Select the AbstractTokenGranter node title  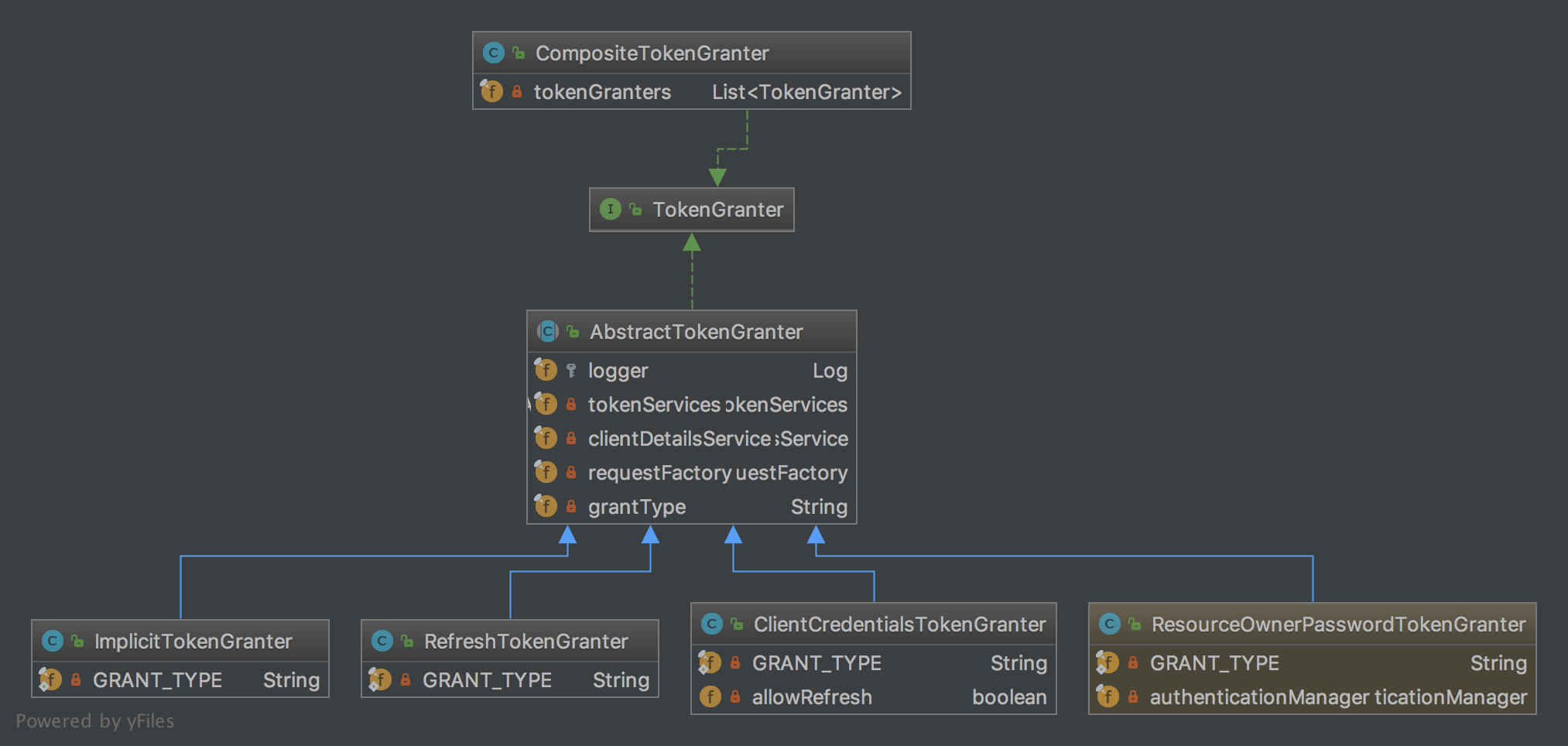click(x=696, y=332)
